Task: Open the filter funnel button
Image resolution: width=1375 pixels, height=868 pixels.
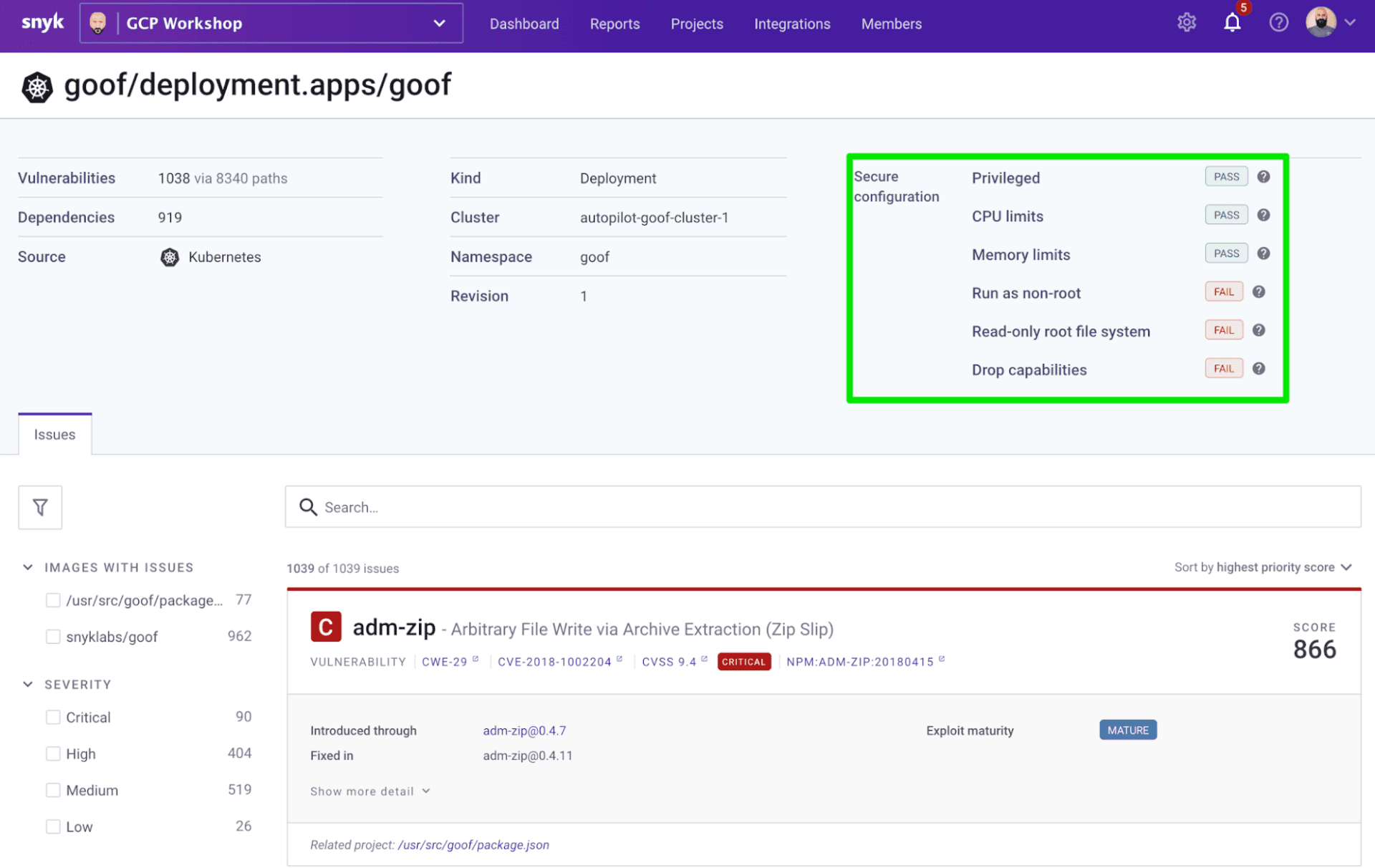Action: (40, 507)
